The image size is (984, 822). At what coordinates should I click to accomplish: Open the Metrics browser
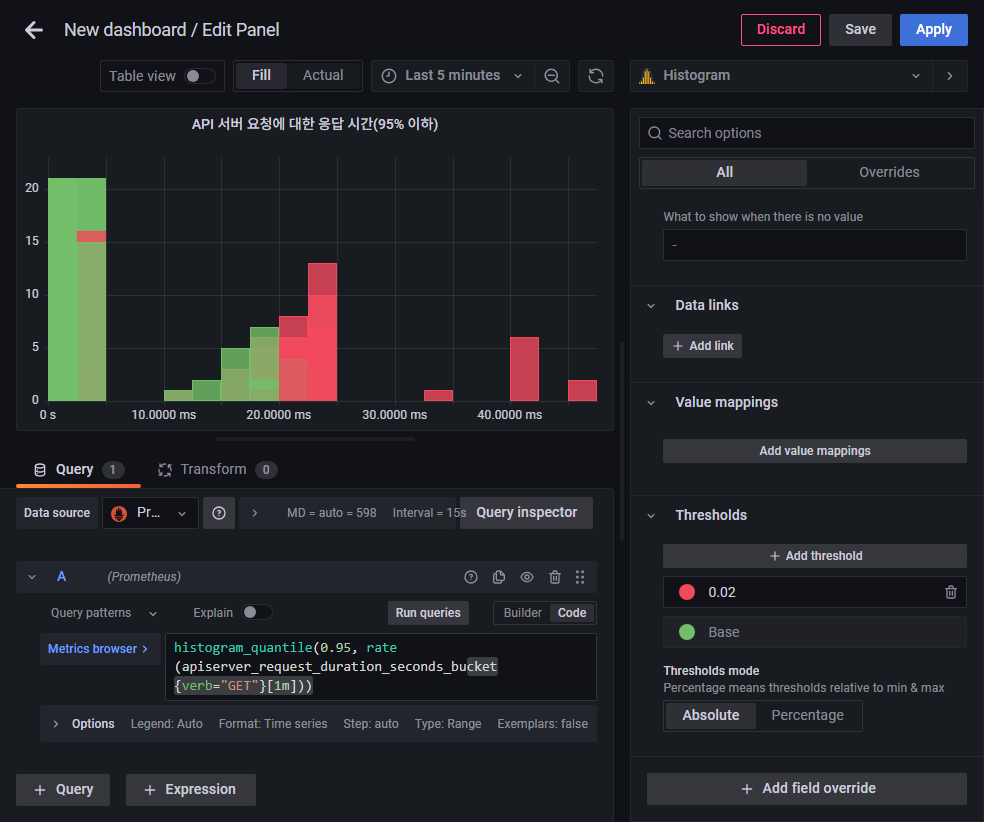click(x=98, y=649)
